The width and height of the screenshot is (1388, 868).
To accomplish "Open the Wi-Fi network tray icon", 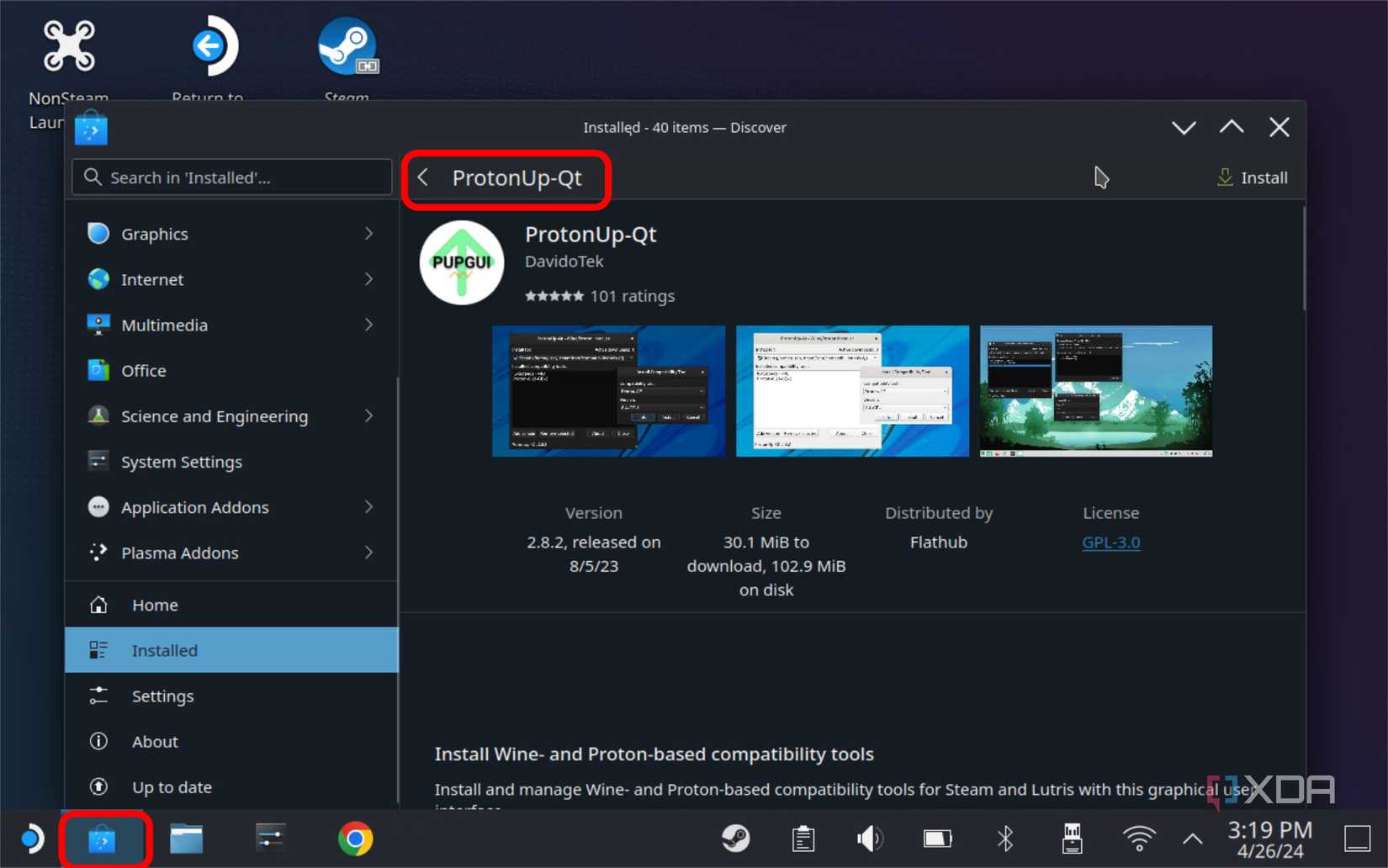I will click(1139, 839).
